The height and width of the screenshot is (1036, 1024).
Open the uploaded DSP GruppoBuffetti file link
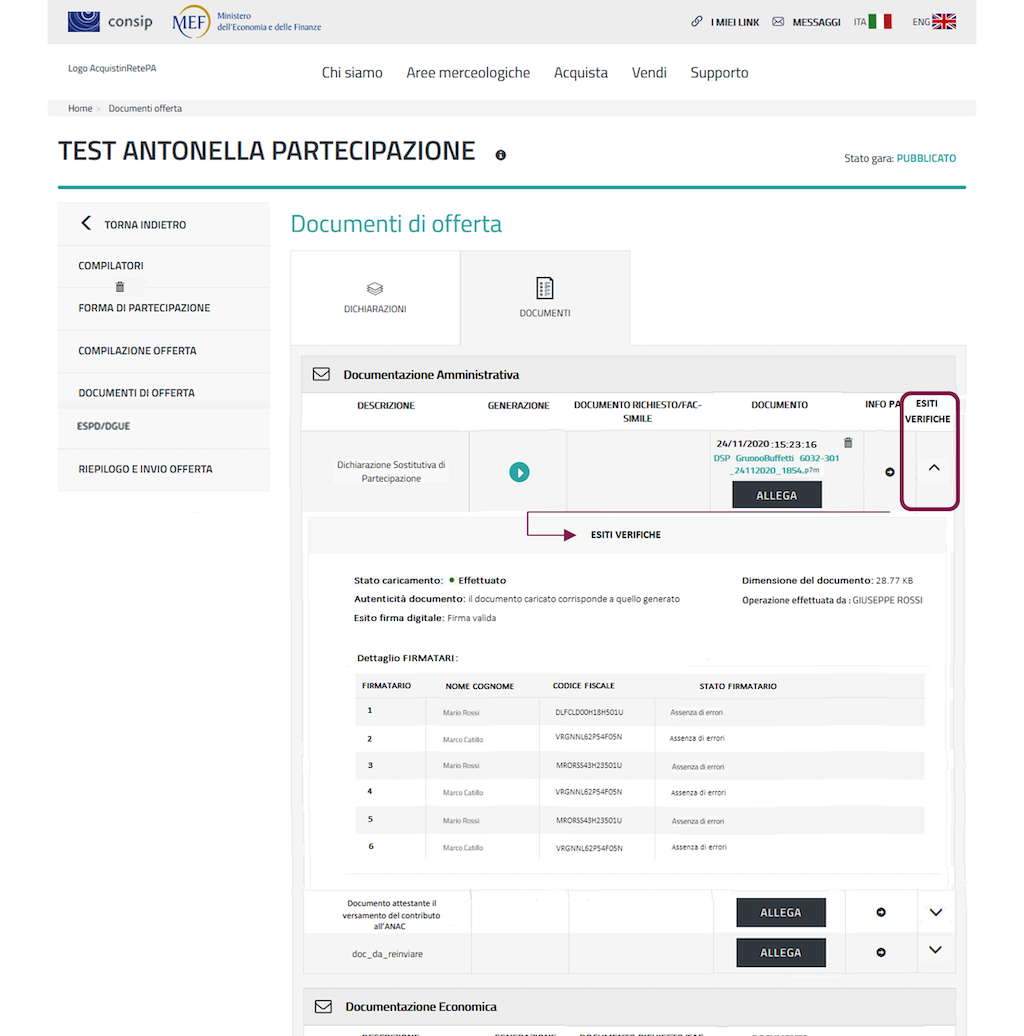(x=776, y=464)
